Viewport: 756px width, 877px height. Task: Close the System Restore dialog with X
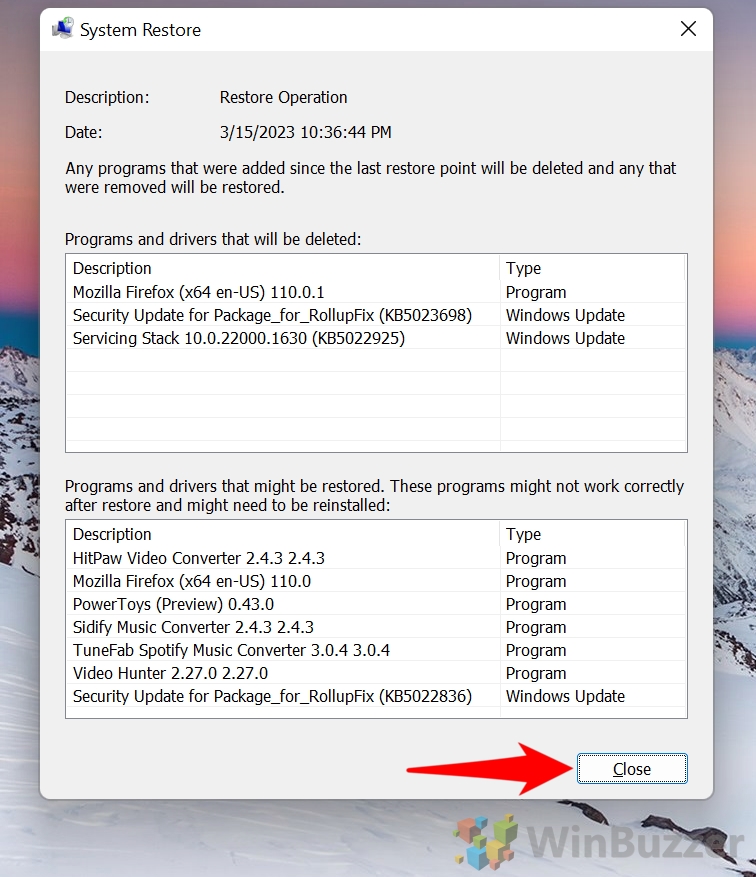(x=688, y=29)
